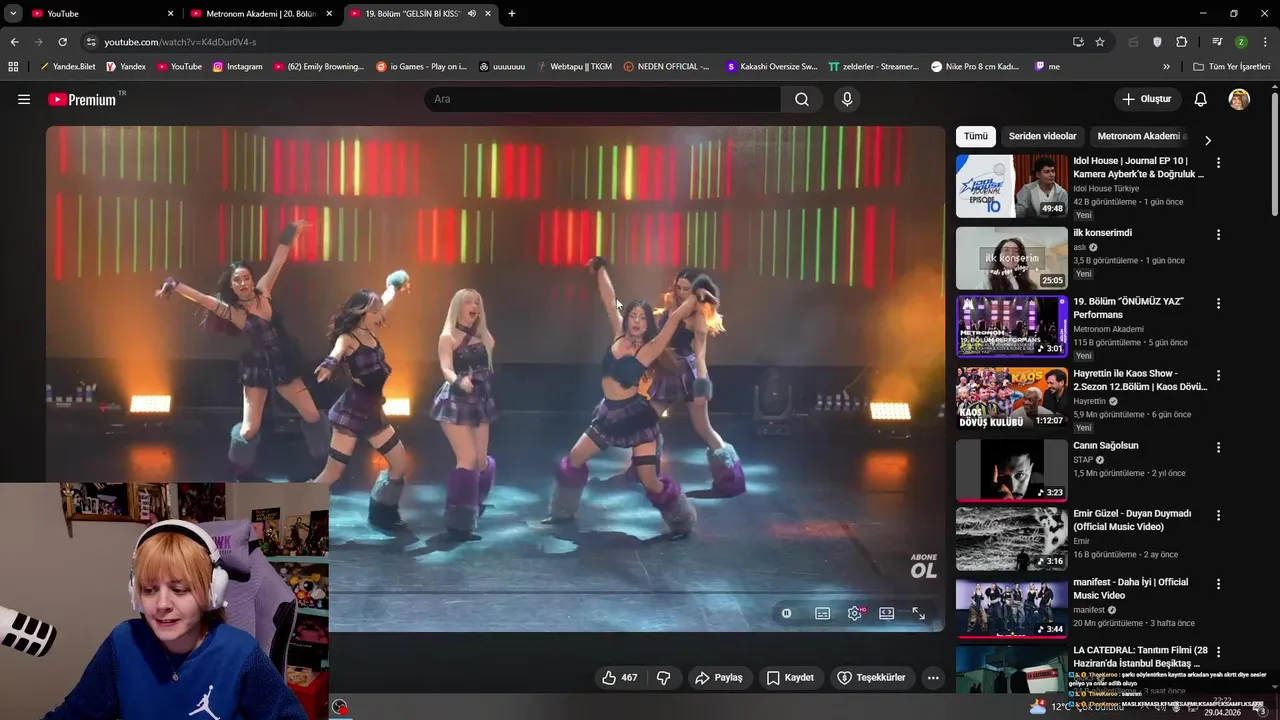Select Metronom Akademi filter chip
The height and width of the screenshot is (720, 1280).
[1140, 137]
